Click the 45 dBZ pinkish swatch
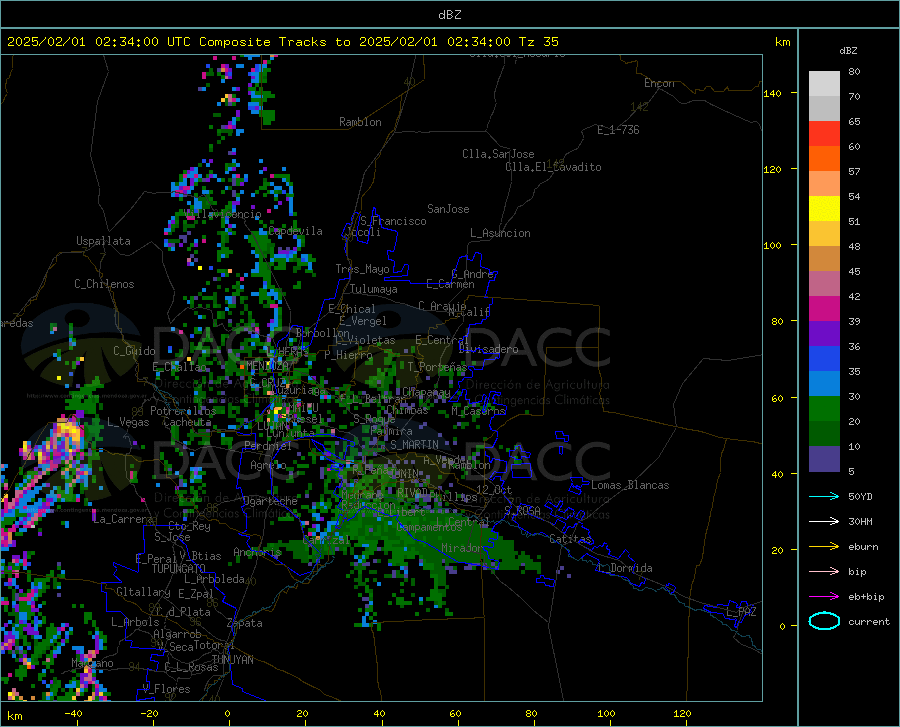 click(824, 283)
